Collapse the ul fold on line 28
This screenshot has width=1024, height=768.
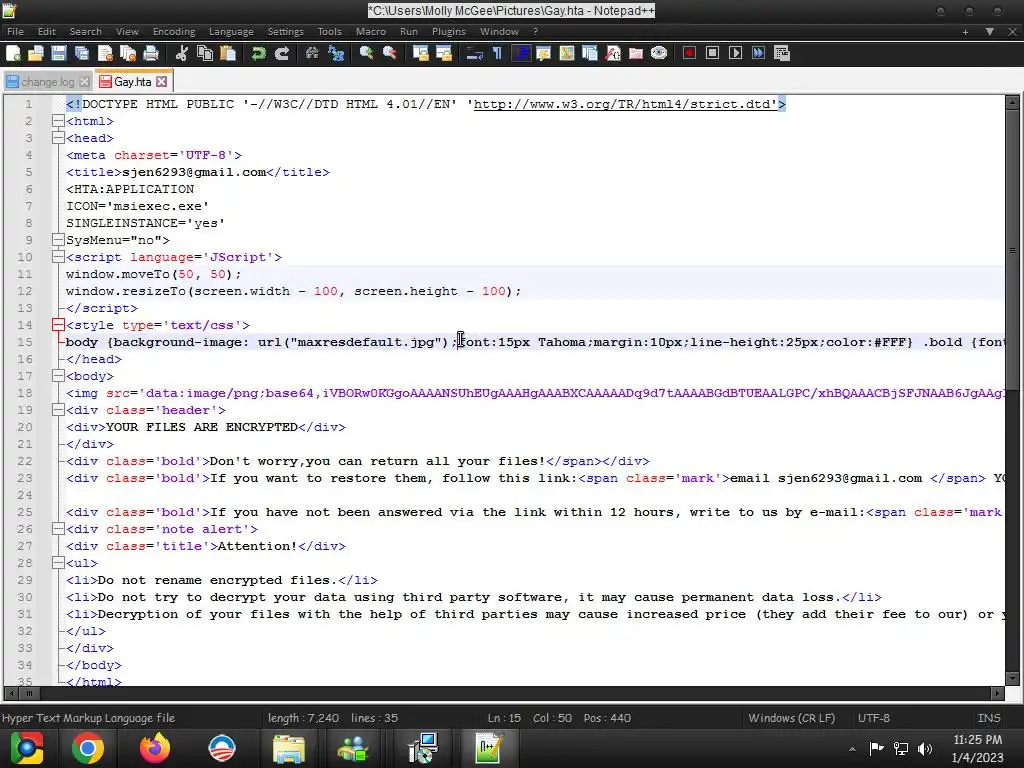58,562
